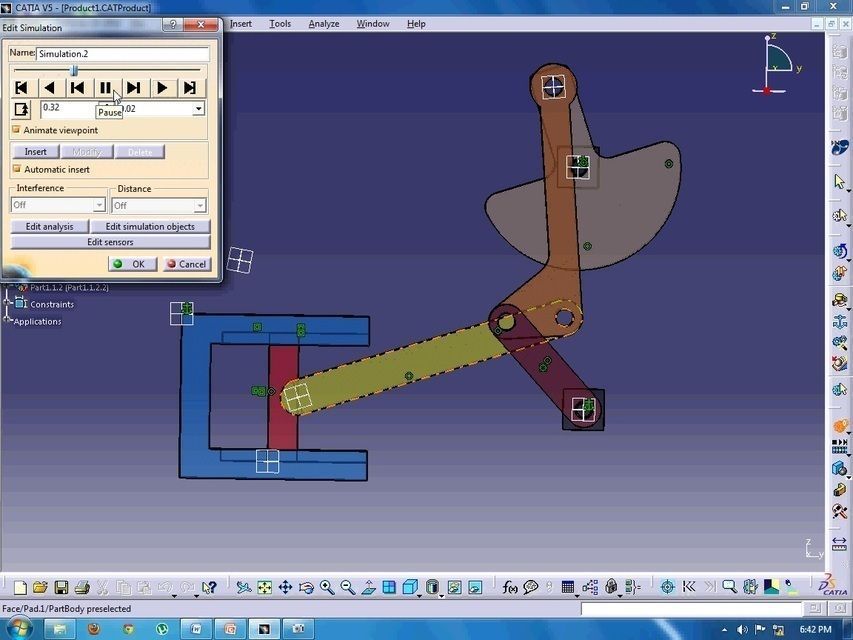Select the Rotate view icon
Image resolution: width=853 pixels, height=640 pixels.
[x=306, y=587]
